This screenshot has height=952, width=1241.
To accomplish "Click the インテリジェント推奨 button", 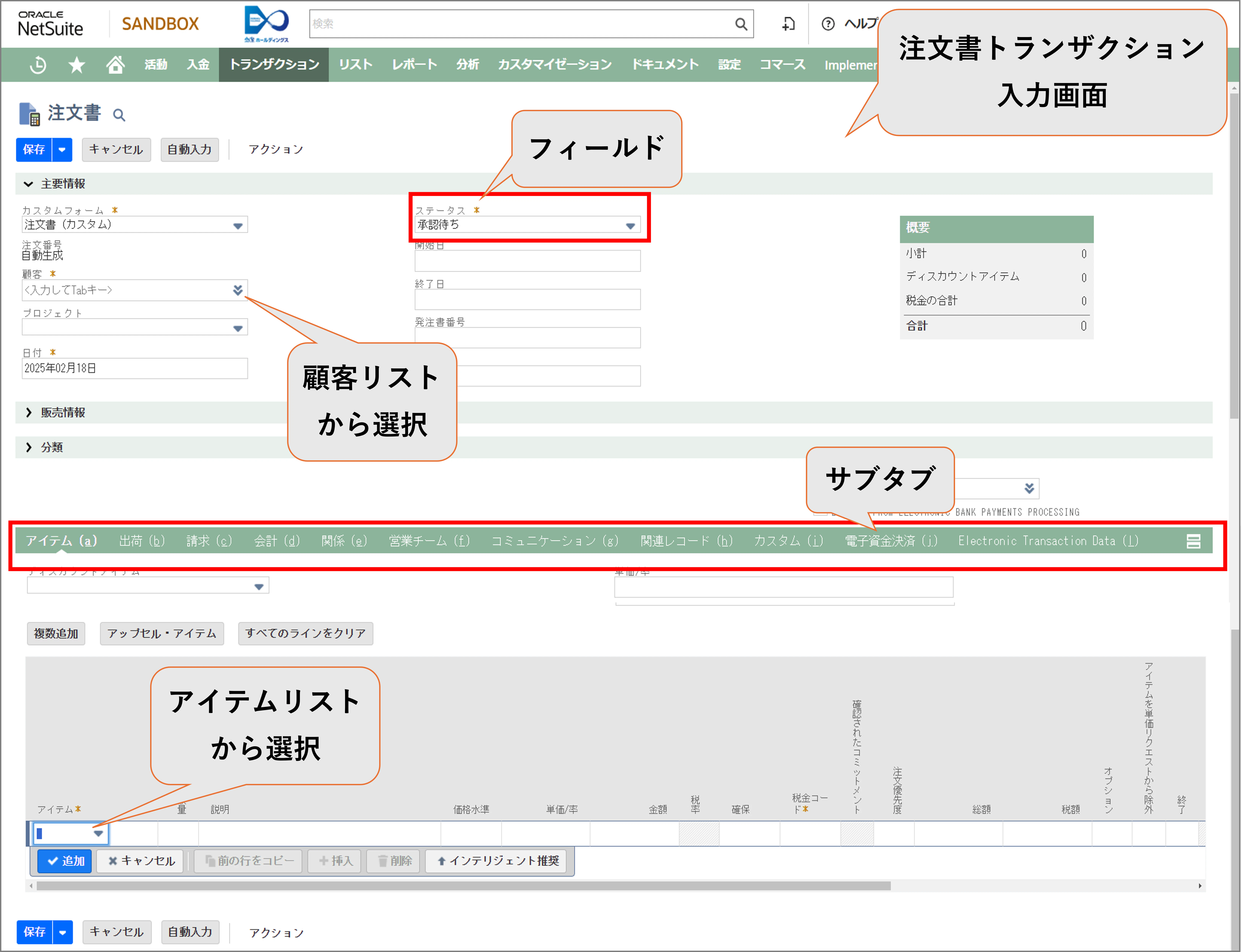I will [x=496, y=861].
